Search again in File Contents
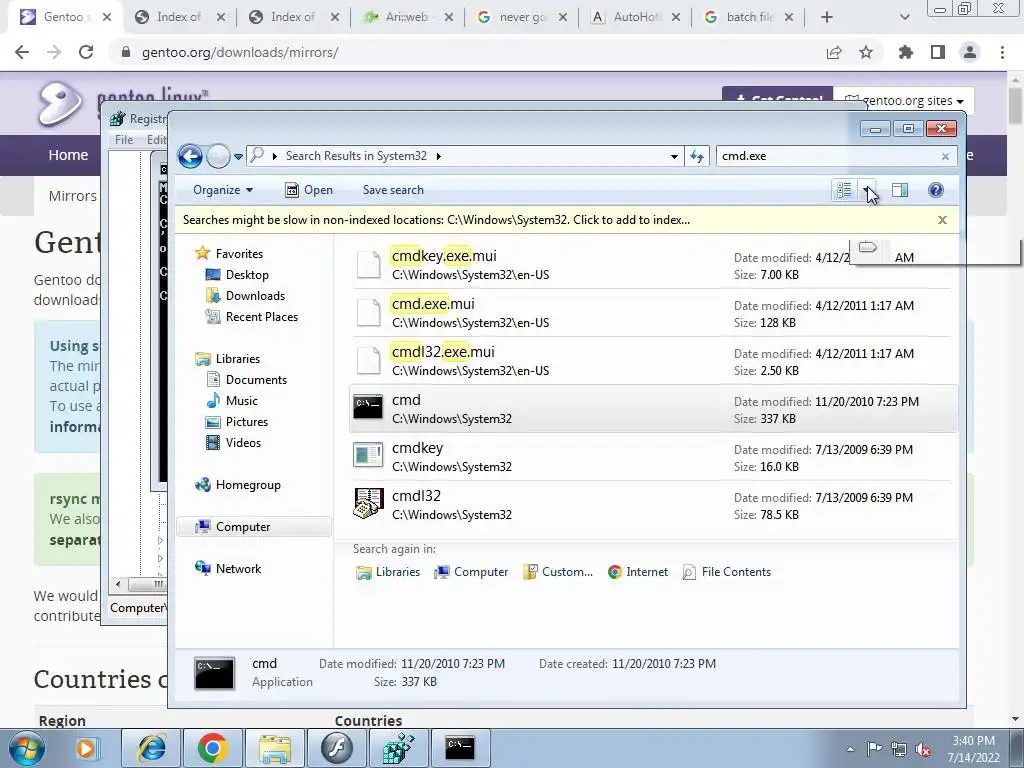The height and width of the screenshot is (768, 1024). pyautogui.click(x=726, y=572)
